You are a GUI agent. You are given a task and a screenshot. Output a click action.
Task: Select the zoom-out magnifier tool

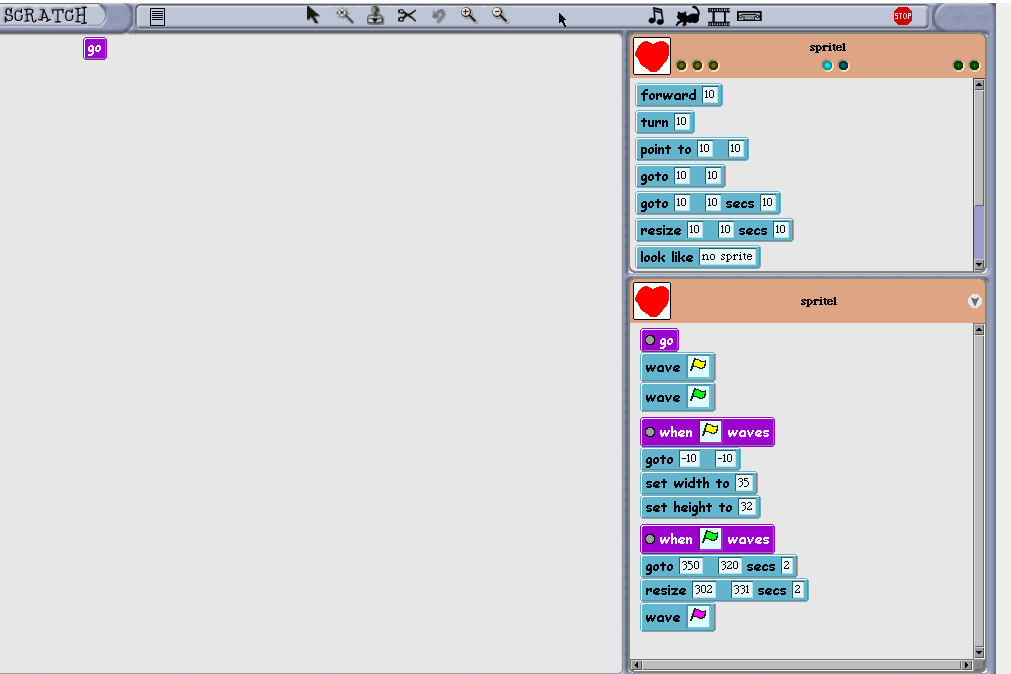pos(499,16)
